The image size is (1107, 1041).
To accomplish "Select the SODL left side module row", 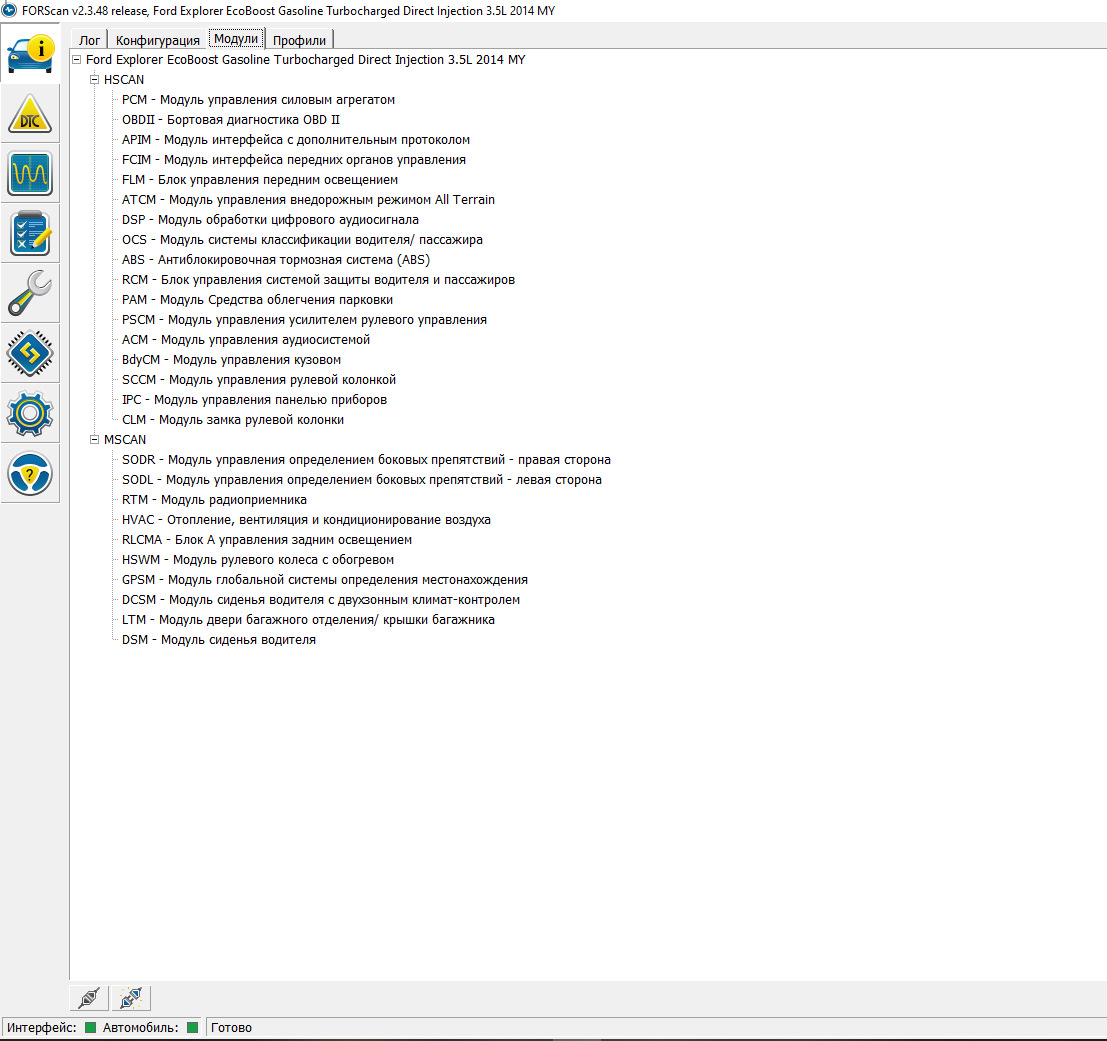I will point(362,480).
